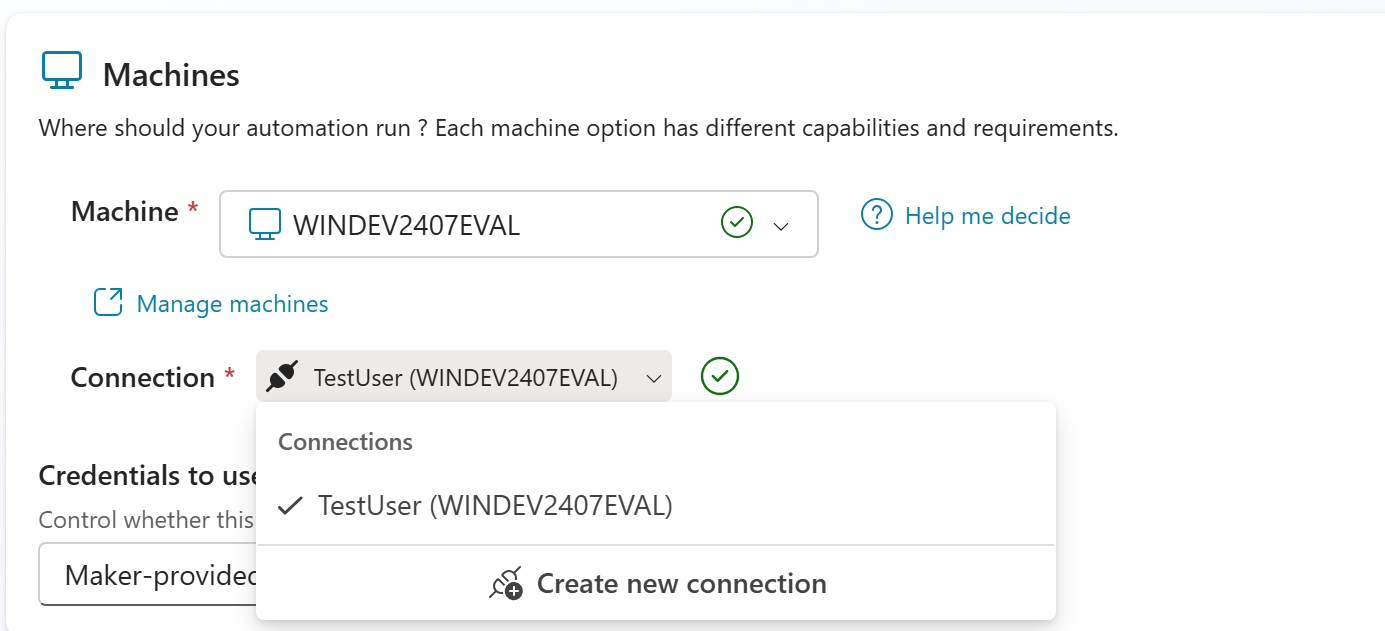Click the Connections header in the dropdown list
Viewport: 1385px width, 631px height.
[x=345, y=442]
